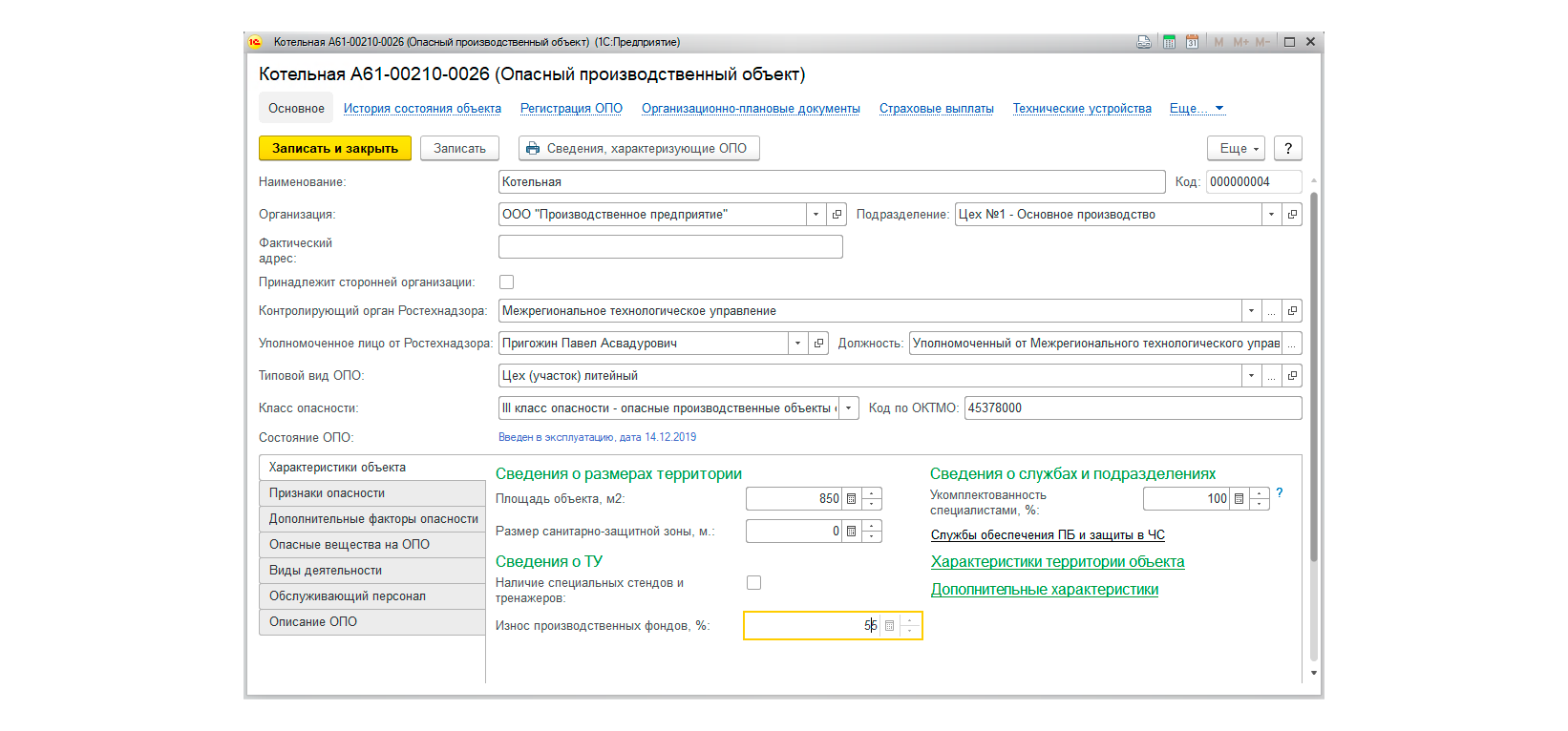Open the calculator icon in title bar
Viewport: 1568px width, 731px height.
tap(1169, 42)
